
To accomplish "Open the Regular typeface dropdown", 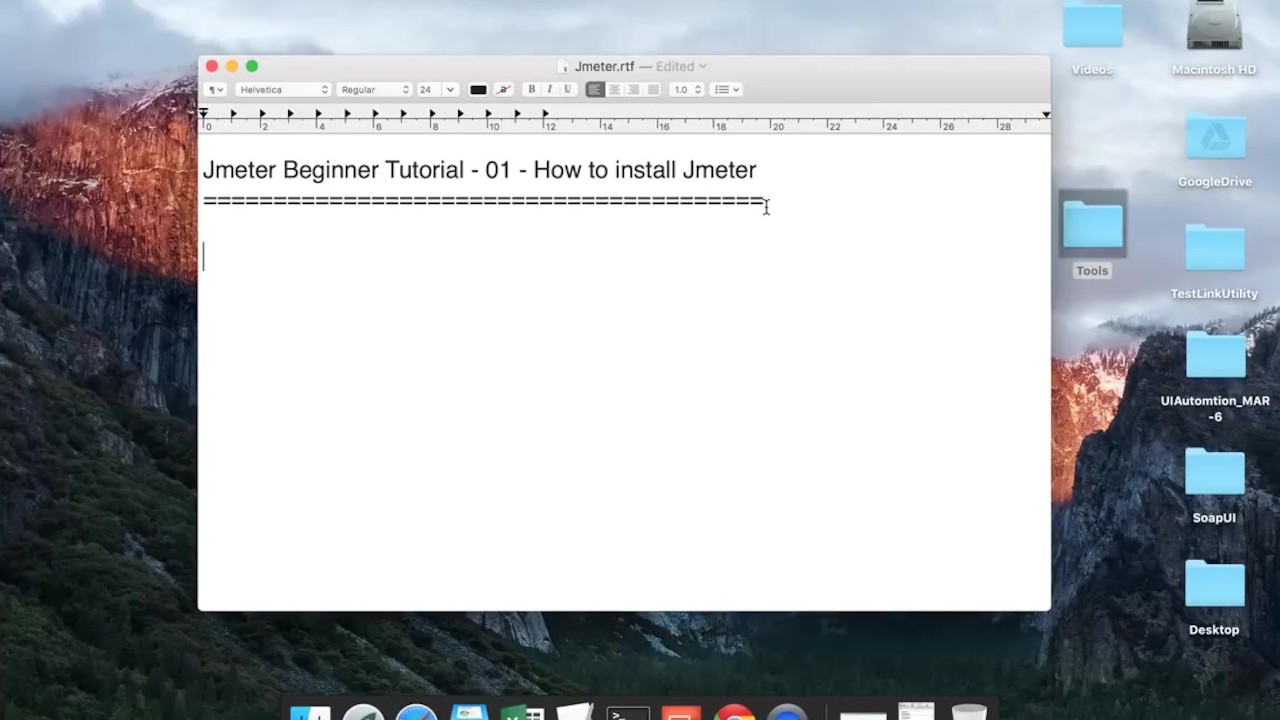I will [374, 90].
